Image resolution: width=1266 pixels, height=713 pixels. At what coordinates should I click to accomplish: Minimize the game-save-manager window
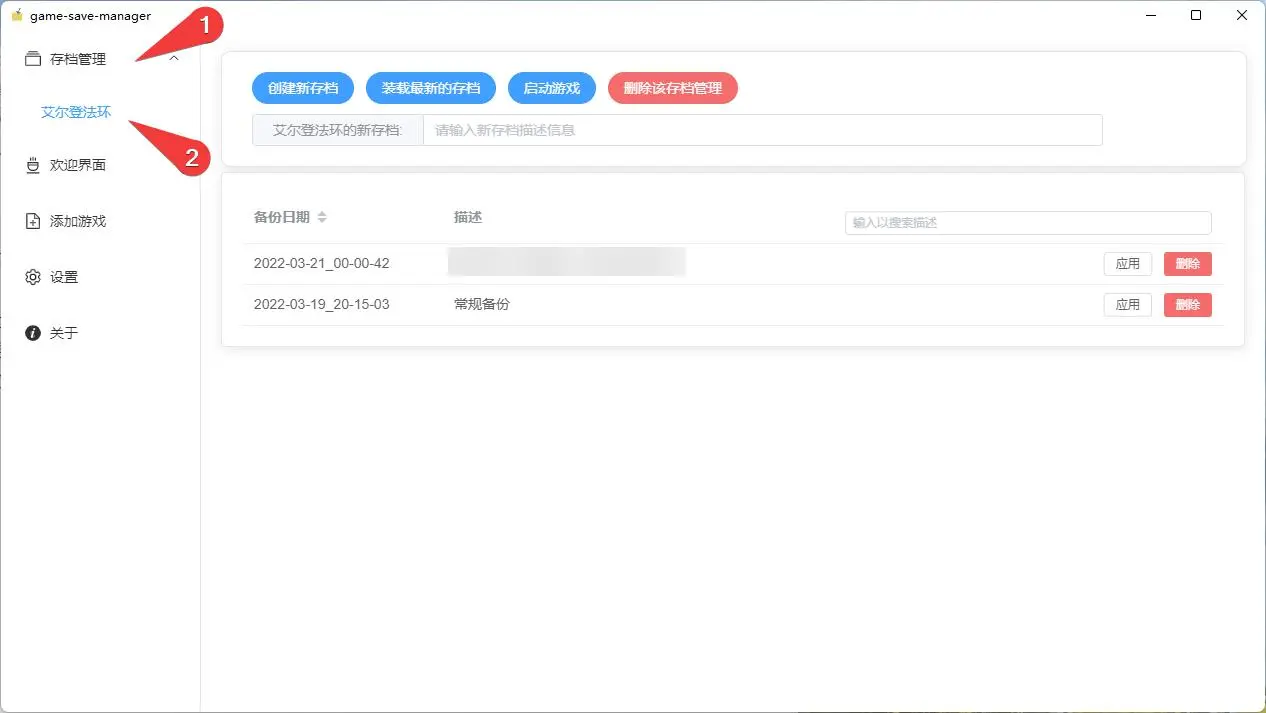[x=1150, y=15]
